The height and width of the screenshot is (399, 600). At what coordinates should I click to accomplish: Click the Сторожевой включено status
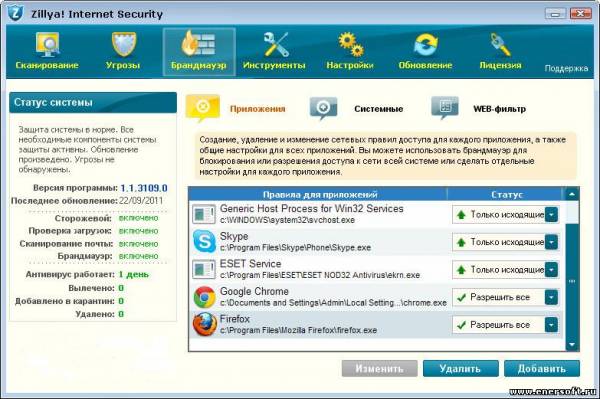tap(138, 218)
